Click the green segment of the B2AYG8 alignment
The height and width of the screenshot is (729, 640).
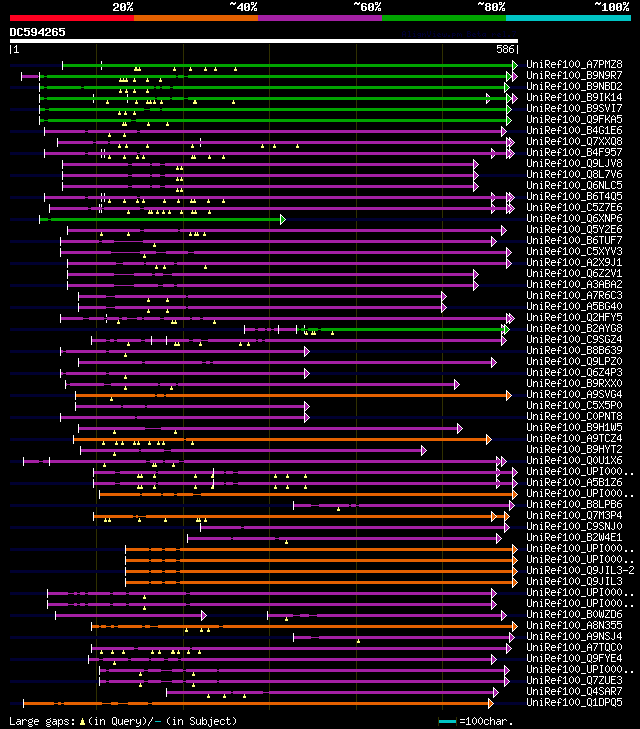(404, 330)
